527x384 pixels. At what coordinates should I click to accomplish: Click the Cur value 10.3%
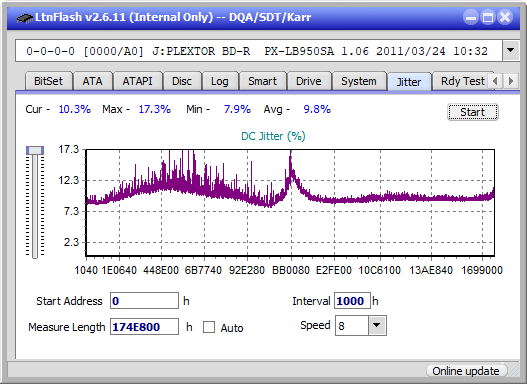pyautogui.click(x=75, y=109)
